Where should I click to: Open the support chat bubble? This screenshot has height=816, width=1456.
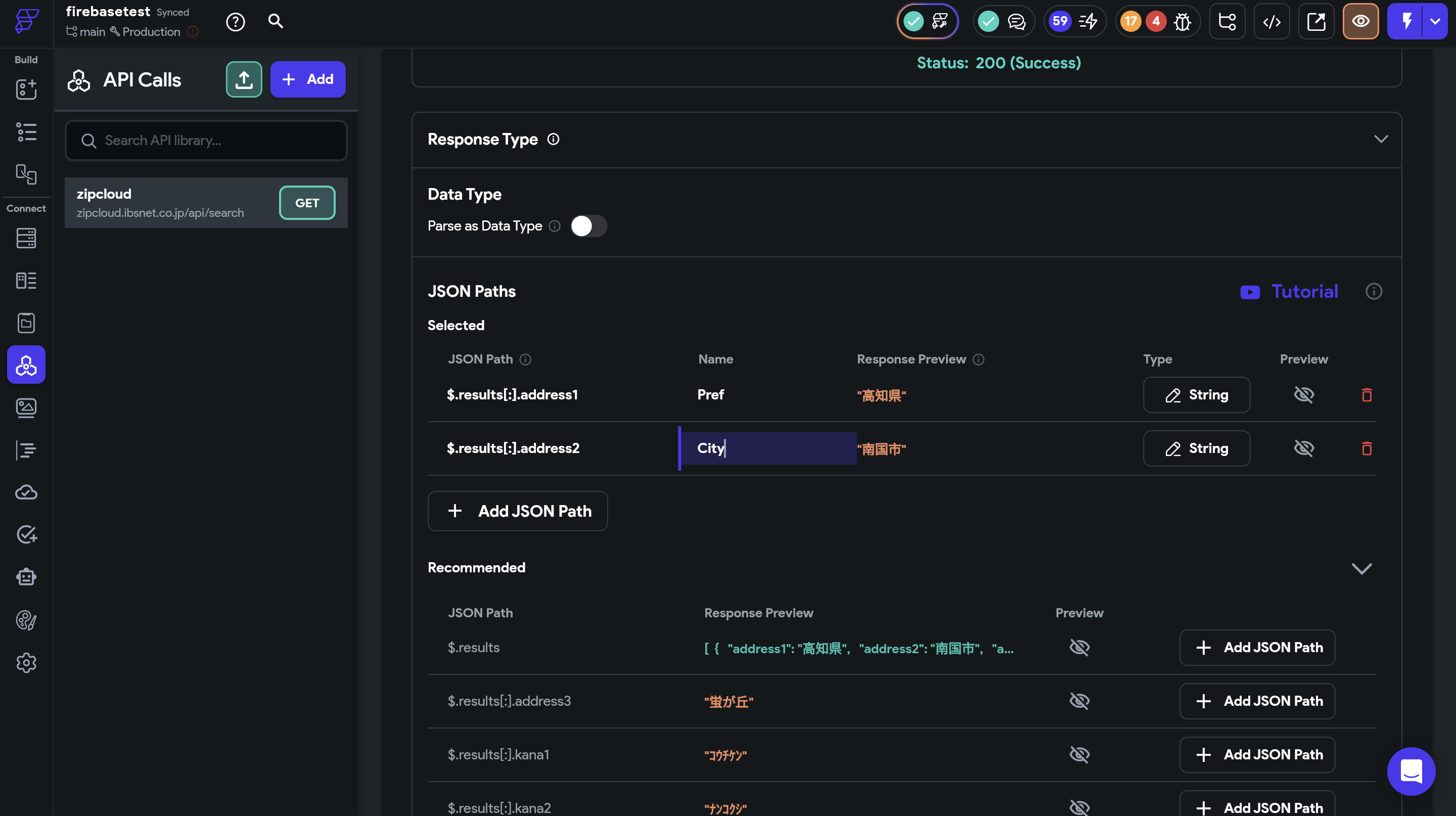pos(1411,771)
